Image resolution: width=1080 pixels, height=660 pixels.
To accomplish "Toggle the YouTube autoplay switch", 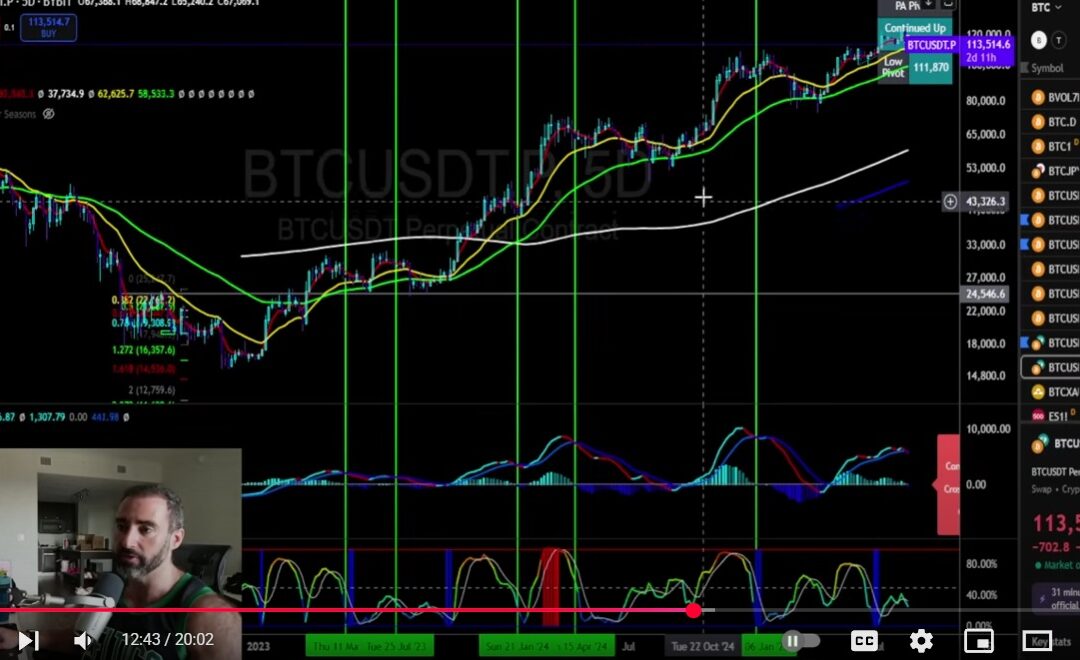I will tap(800, 641).
